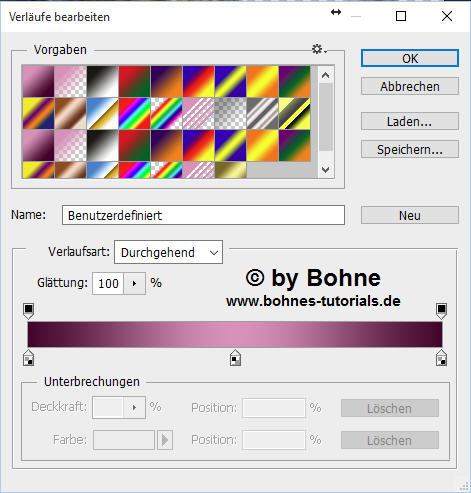
Task: Open the Glättung slider arrow
Action: click(x=134, y=283)
